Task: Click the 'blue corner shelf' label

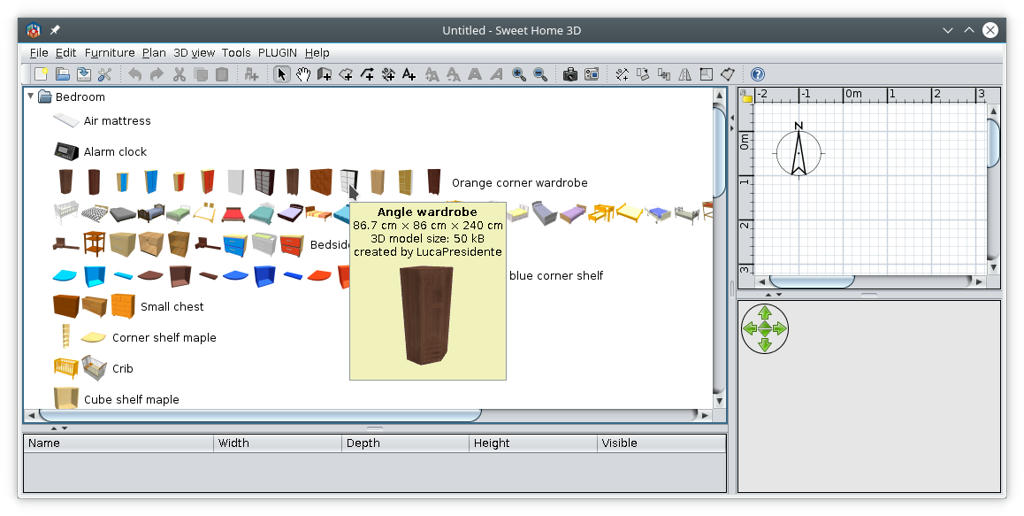Action: pos(556,276)
